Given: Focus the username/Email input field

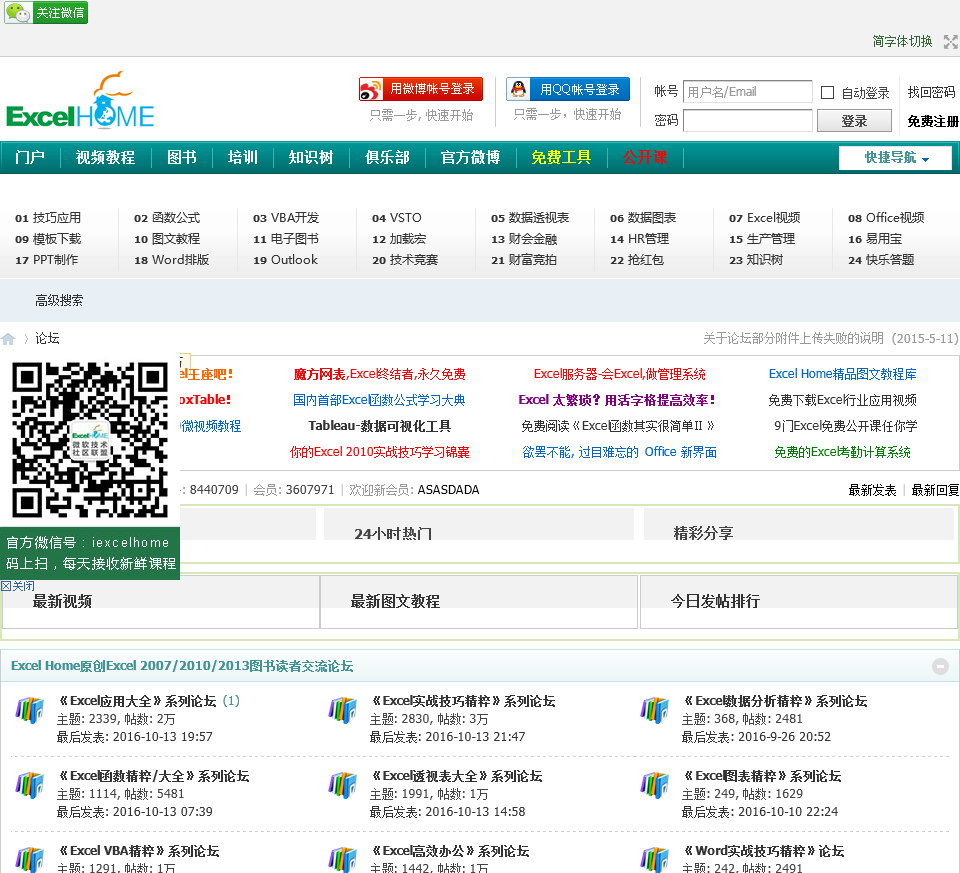Looking at the screenshot, I should (748, 92).
